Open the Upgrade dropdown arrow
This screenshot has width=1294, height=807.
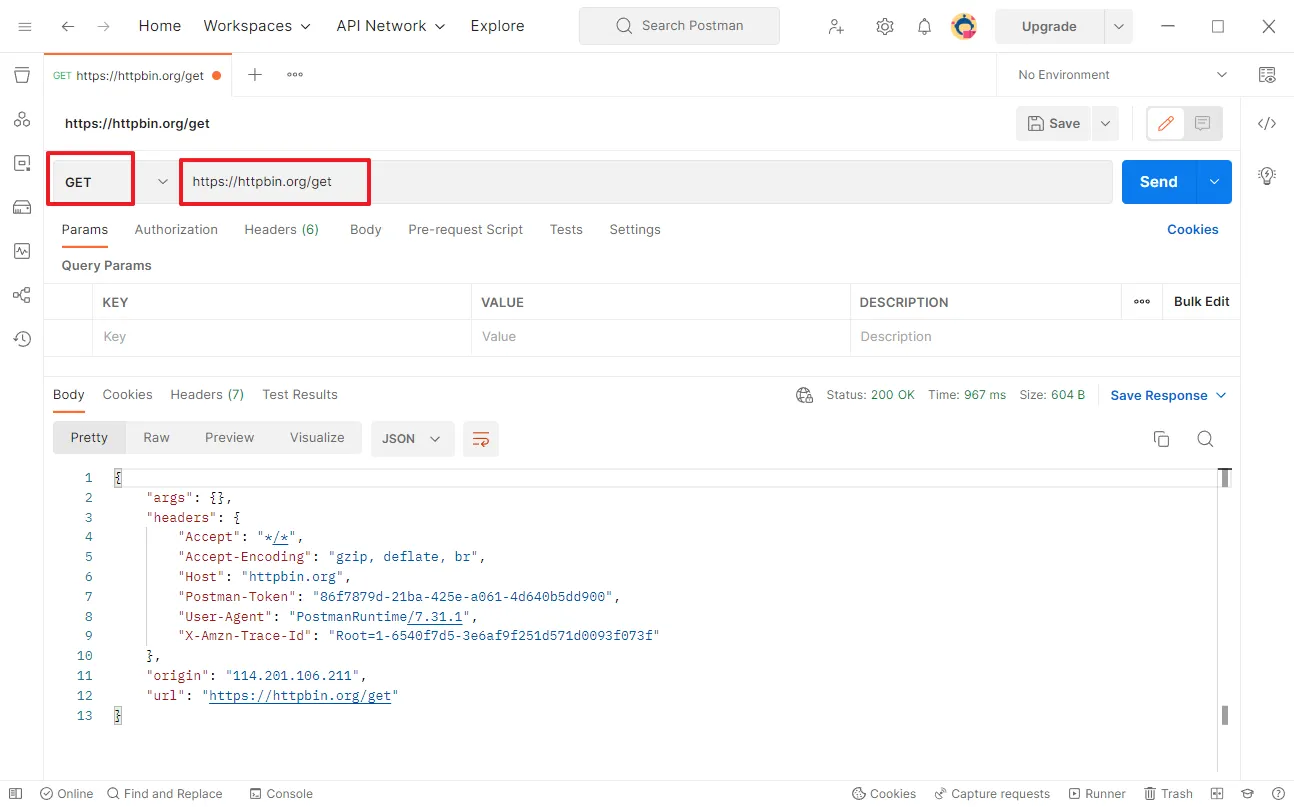(x=1118, y=27)
